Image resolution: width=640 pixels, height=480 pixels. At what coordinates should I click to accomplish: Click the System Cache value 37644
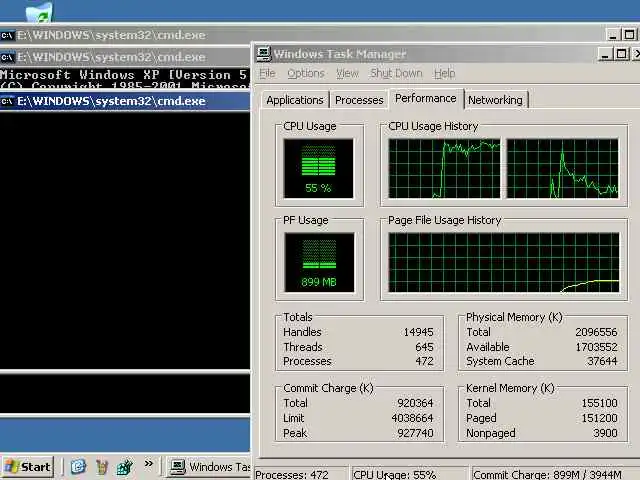602,361
